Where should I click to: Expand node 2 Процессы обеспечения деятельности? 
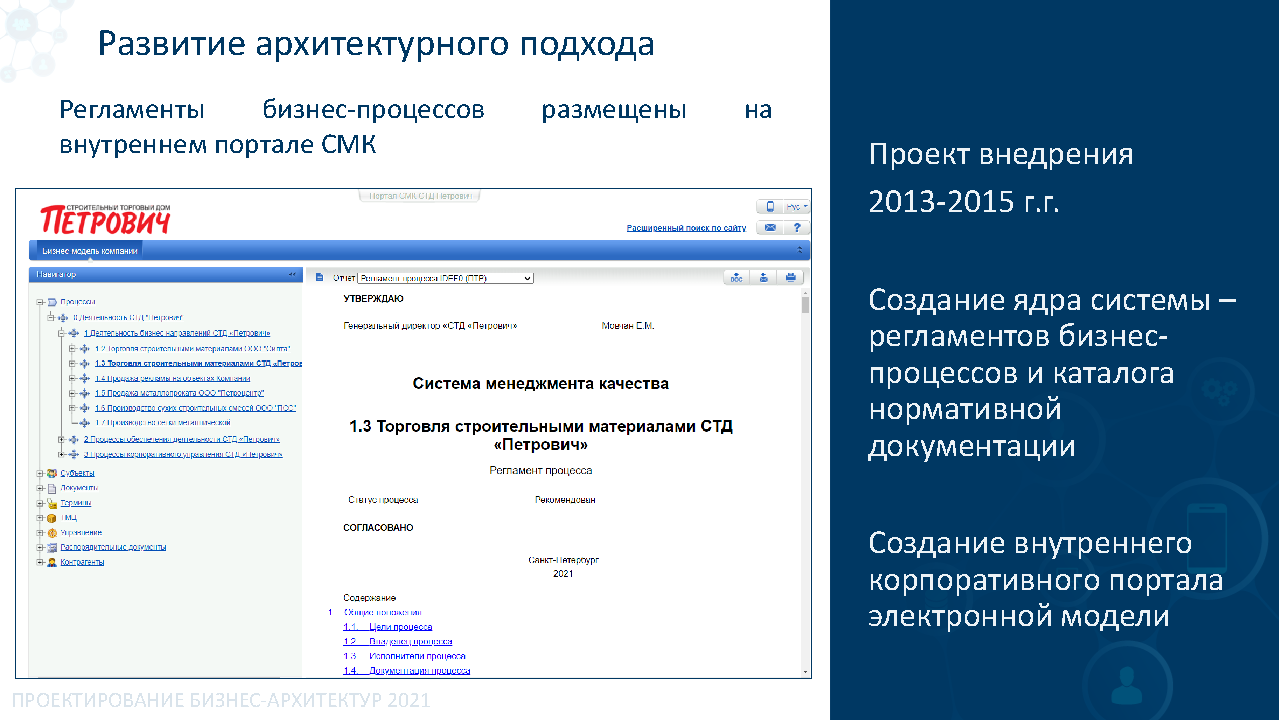coord(62,439)
